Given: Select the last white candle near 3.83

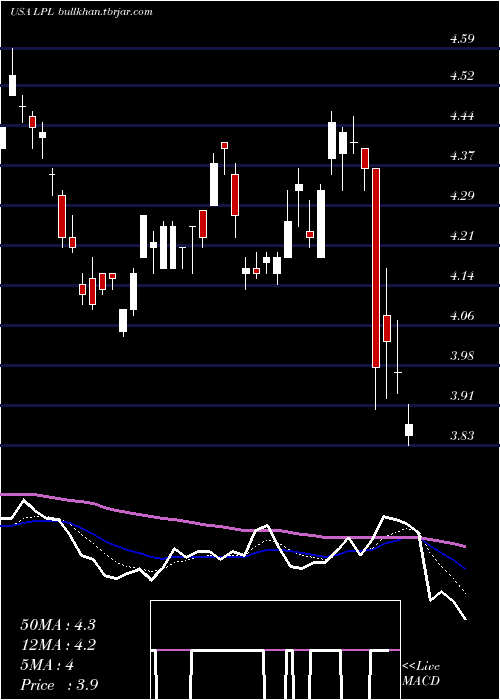Looking at the screenshot, I should tap(408, 430).
